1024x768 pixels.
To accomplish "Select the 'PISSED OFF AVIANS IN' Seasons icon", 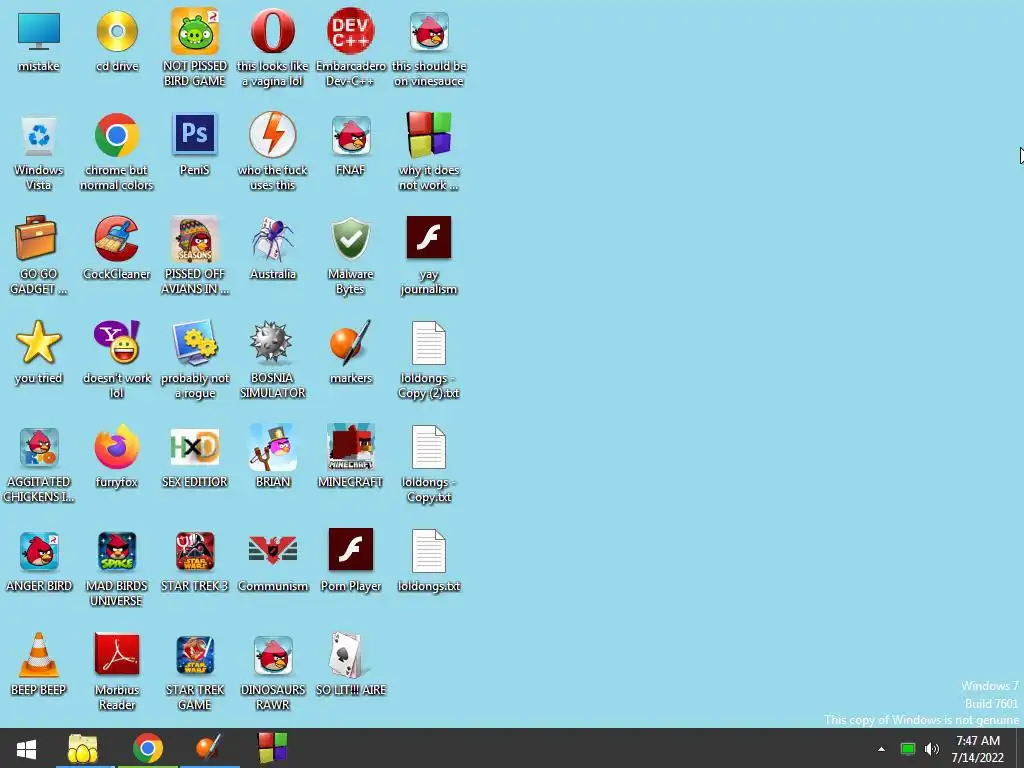I will click(x=195, y=239).
